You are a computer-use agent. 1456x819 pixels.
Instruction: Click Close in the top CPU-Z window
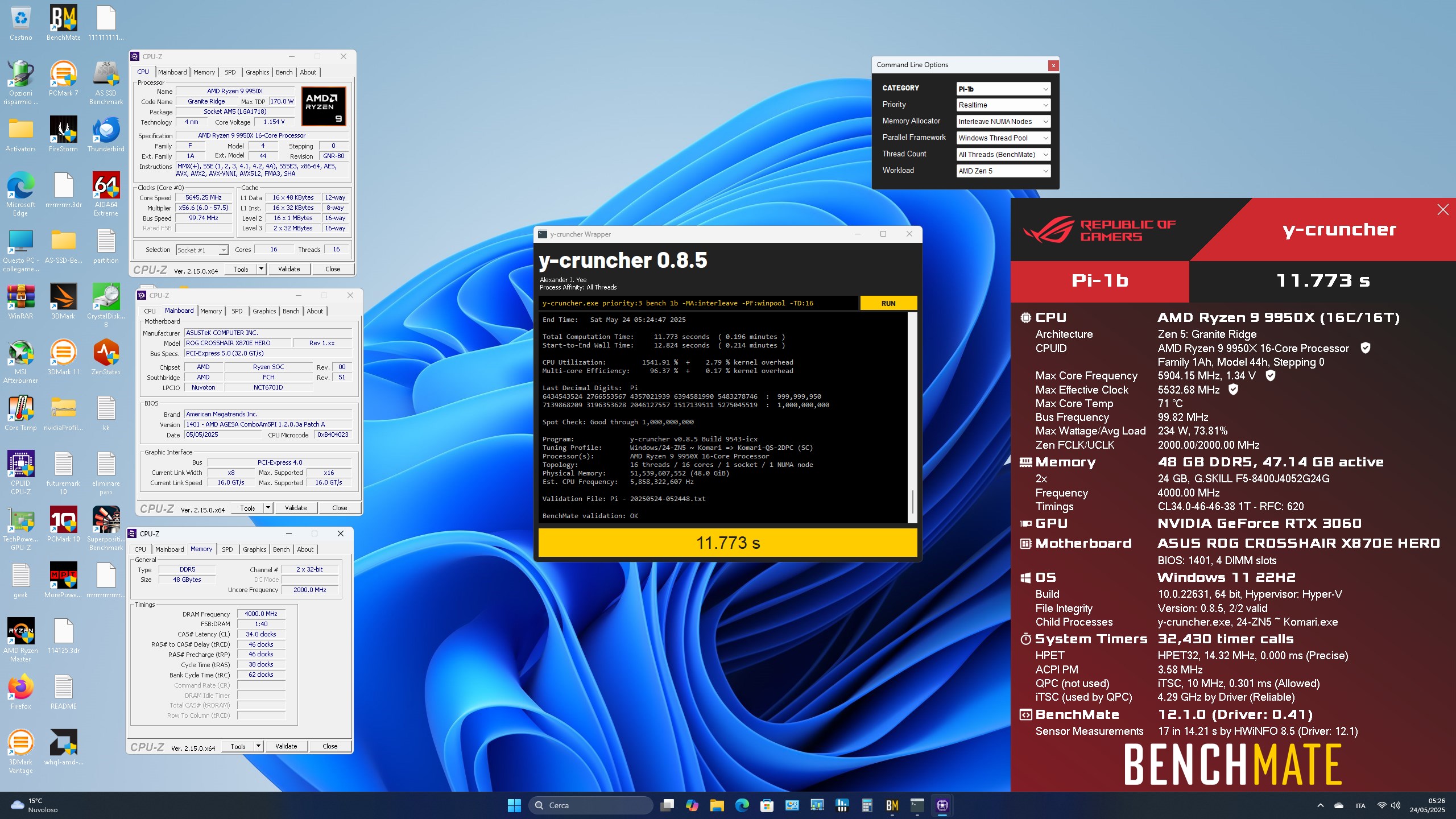[333, 269]
